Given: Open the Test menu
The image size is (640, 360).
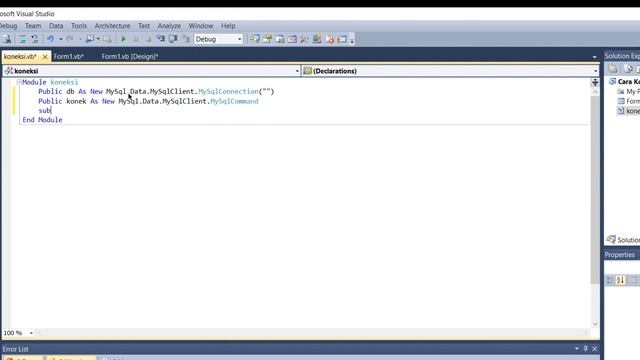Looking at the screenshot, I should click(144, 26).
